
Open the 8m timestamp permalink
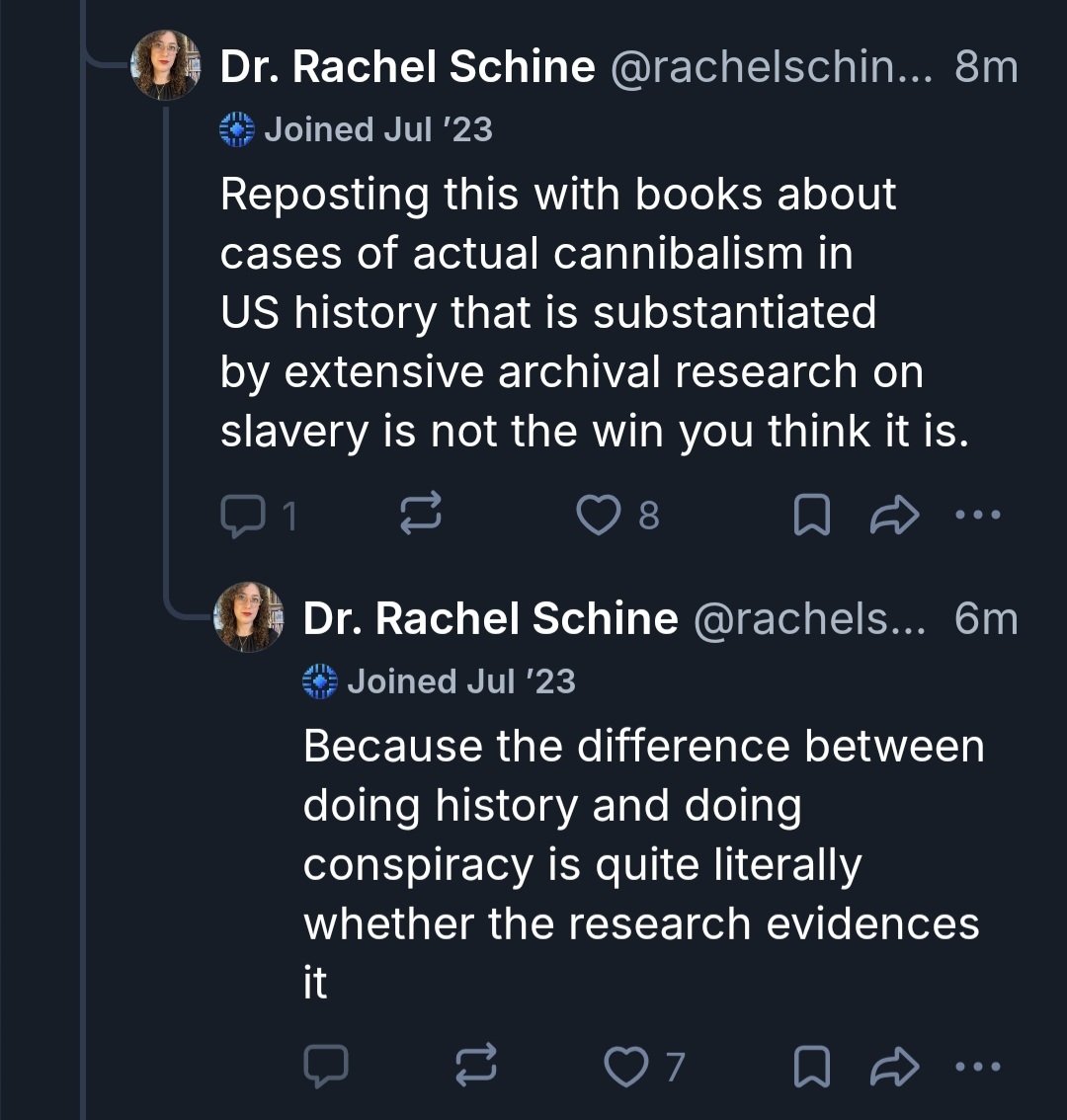(985, 67)
